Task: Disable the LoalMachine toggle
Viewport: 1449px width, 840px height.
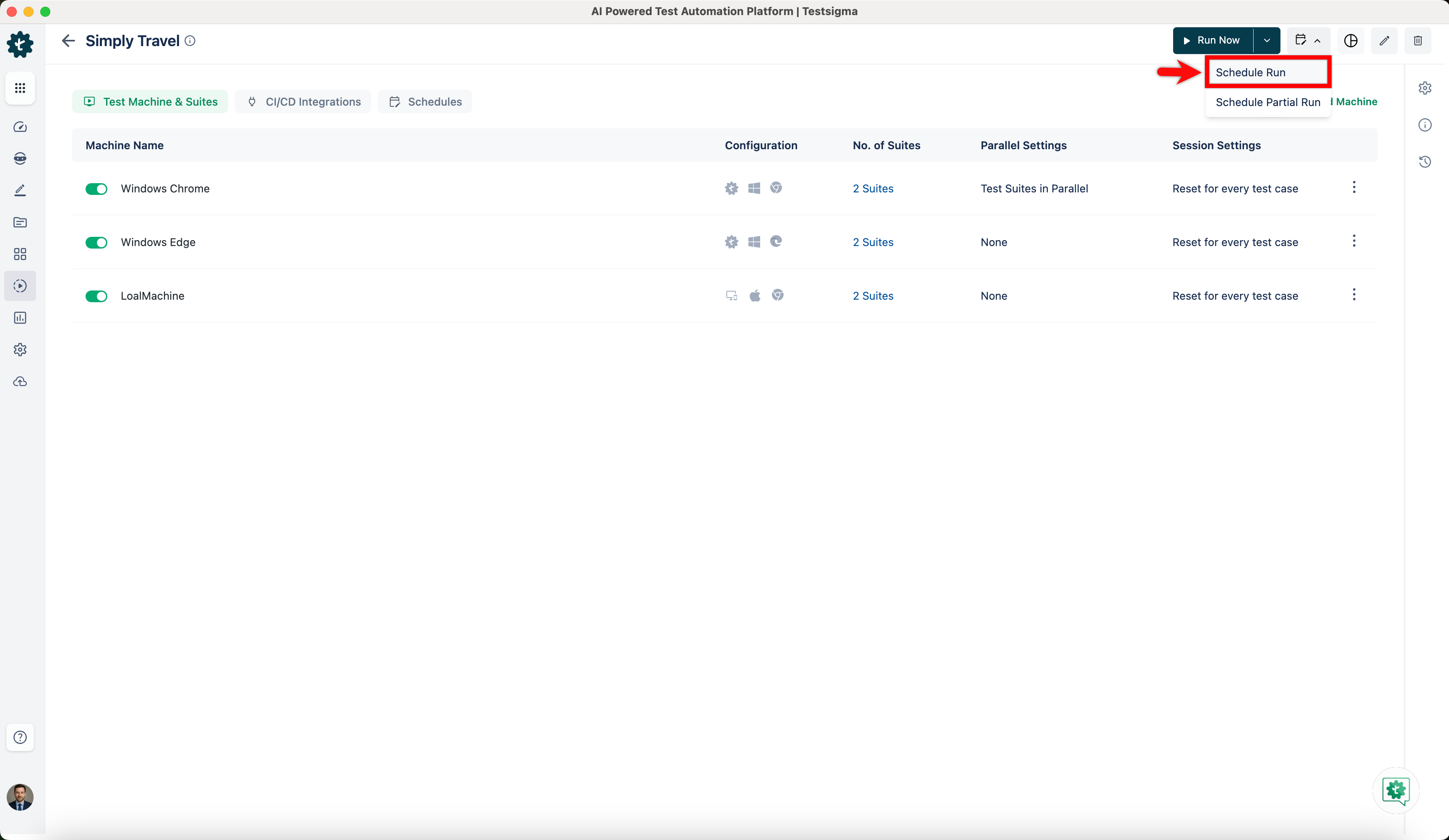Action: point(96,296)
